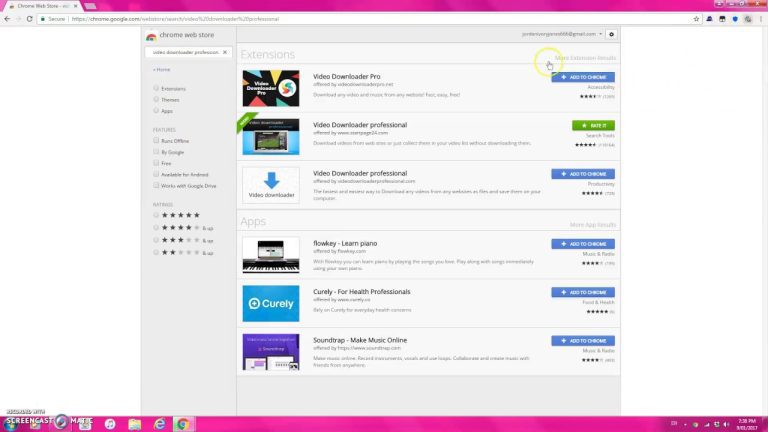
Task: Switch to Chrome in the taskbar
Action: (x=183, y=424)
